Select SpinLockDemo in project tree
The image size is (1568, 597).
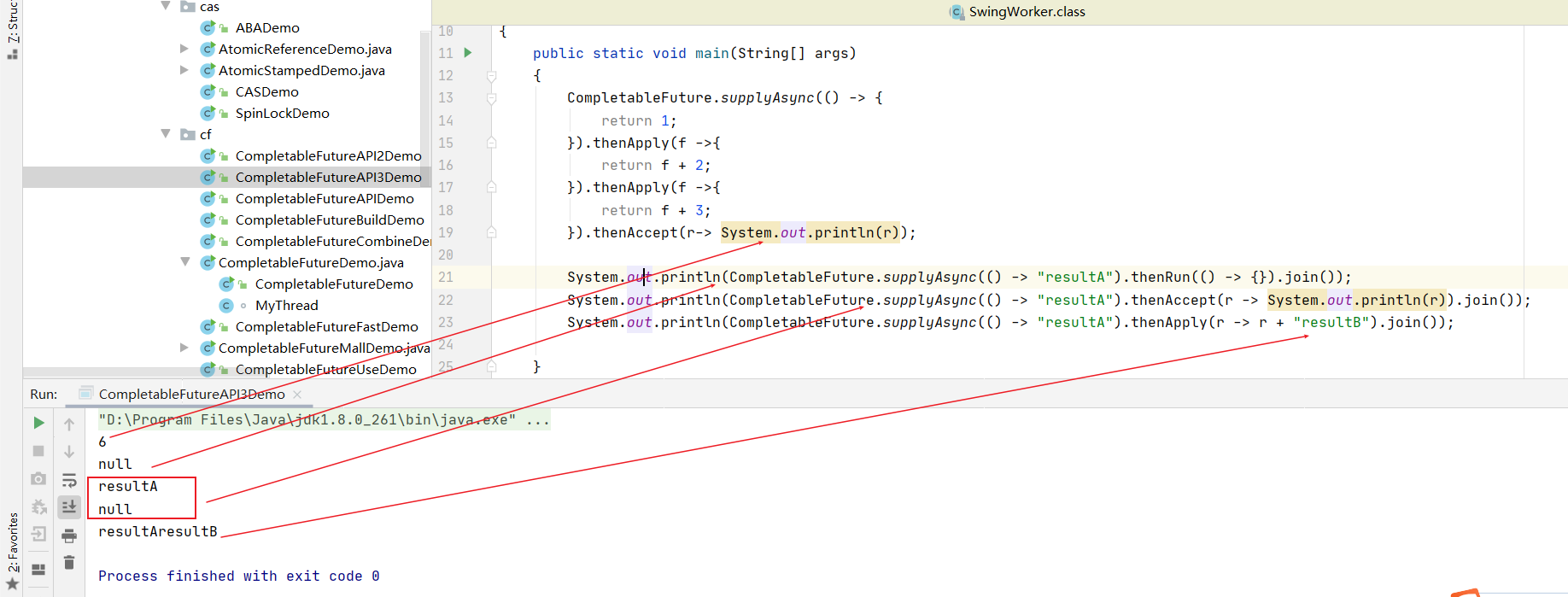[283, 113]
